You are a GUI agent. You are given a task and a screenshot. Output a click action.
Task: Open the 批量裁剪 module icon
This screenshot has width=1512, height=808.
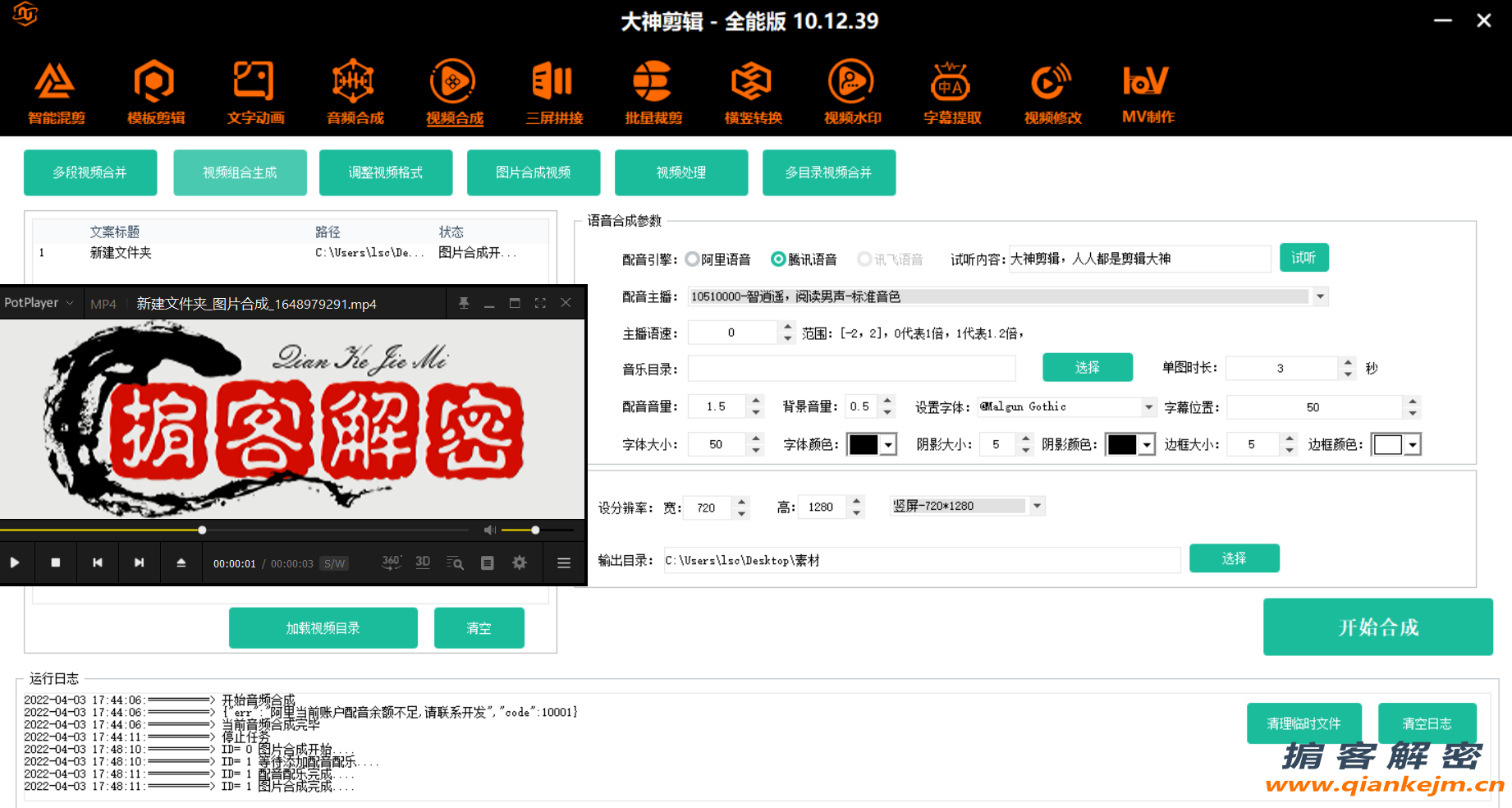653,92
